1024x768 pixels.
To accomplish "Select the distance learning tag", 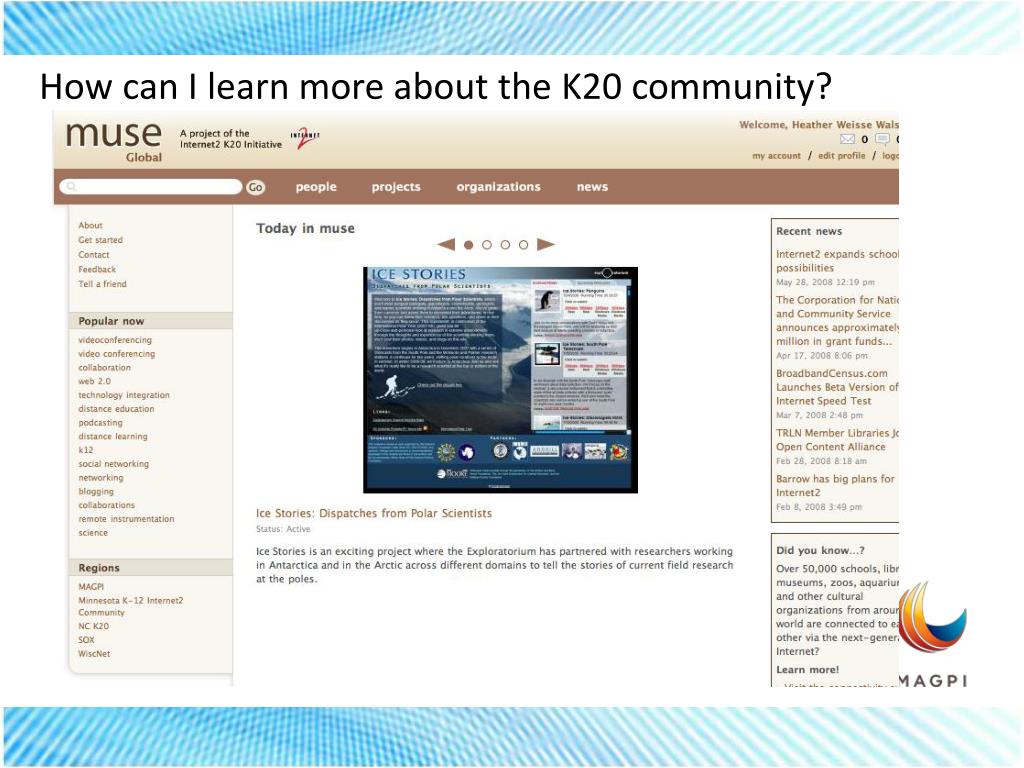I will pyautogui.click(x=113, y=436).
